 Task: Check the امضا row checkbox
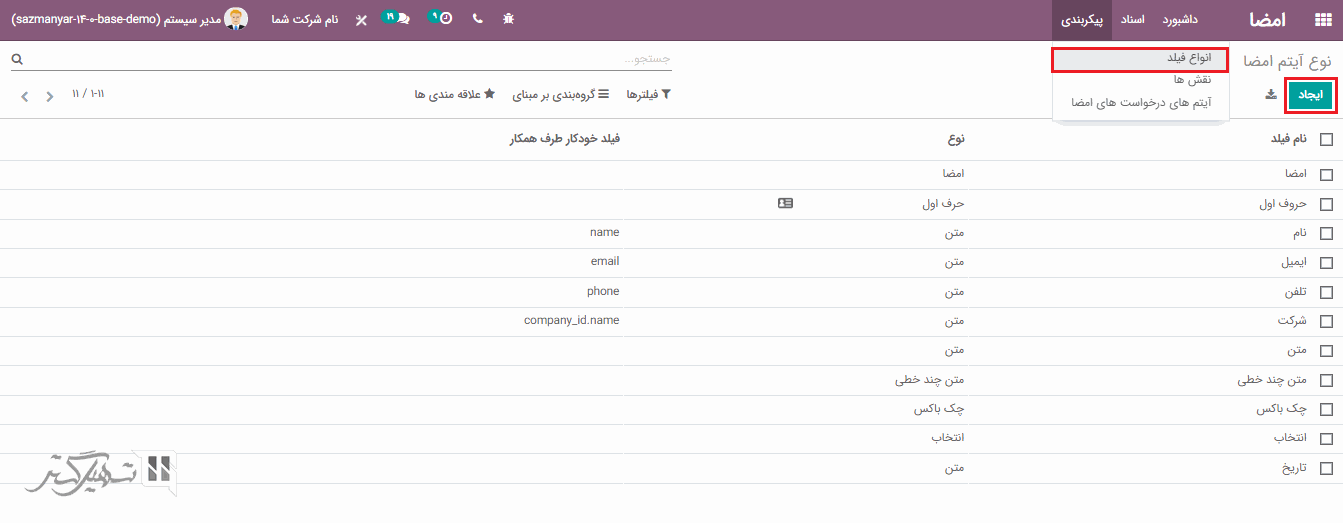coord(1326,174)
